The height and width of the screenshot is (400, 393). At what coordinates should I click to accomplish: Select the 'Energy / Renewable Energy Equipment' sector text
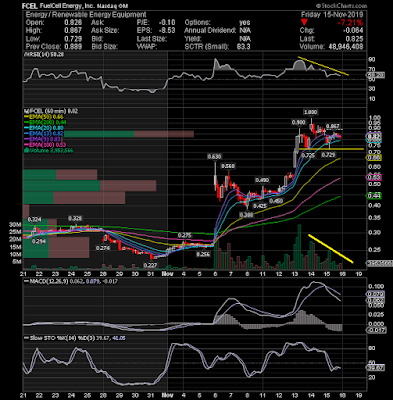tap(86, 15)
